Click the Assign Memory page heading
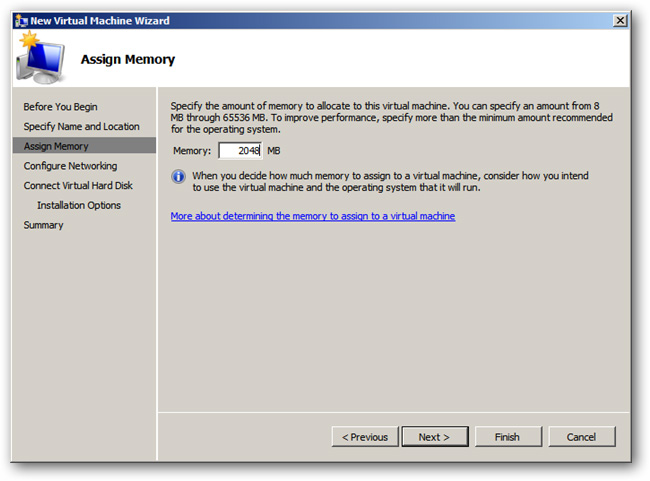This screenshot has height=481, width=650. [128, 59]
